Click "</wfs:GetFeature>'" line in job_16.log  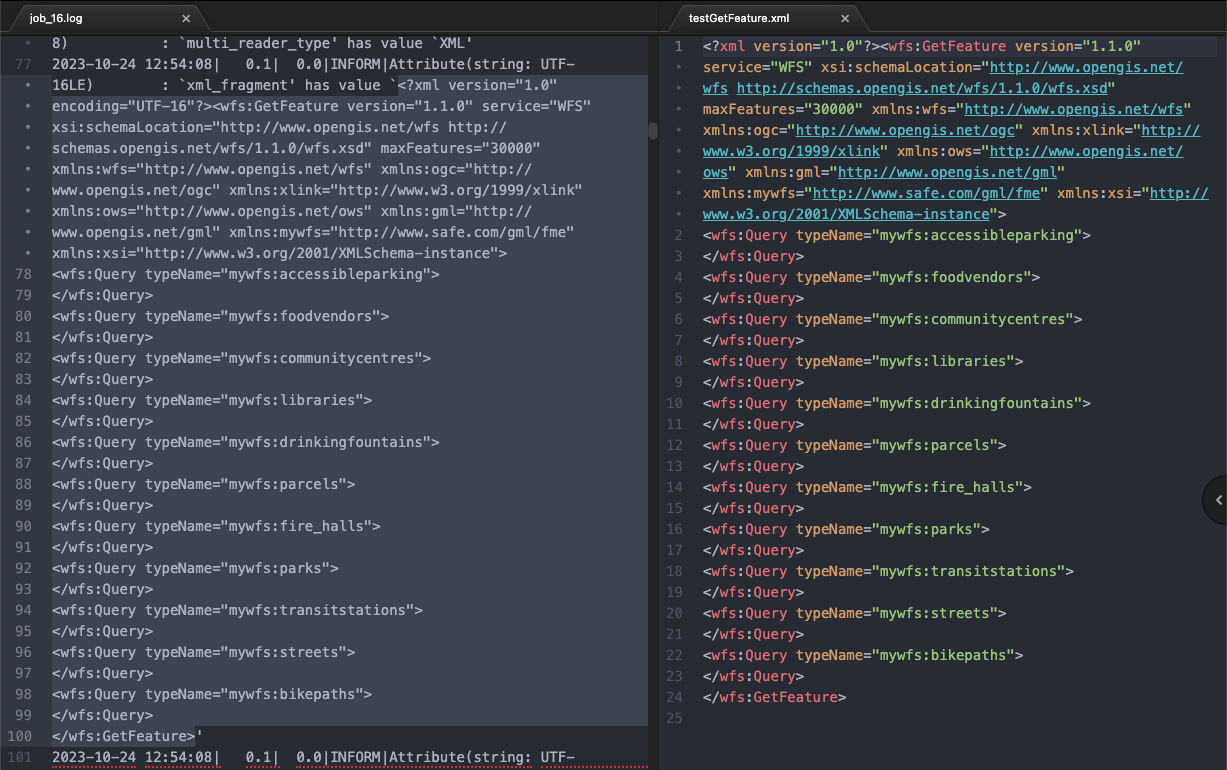pos(128,736)
